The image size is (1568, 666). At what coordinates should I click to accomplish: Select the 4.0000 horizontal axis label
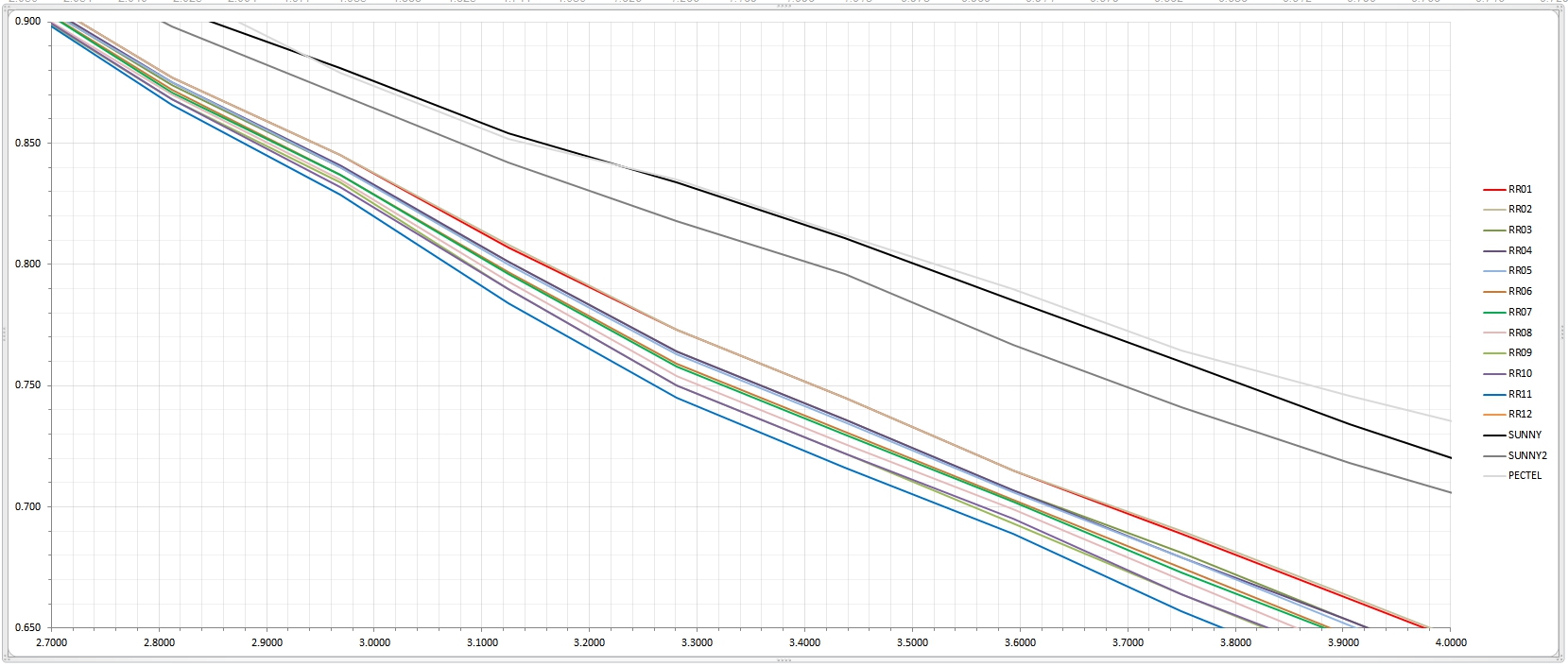click(x=1450, y=643)
